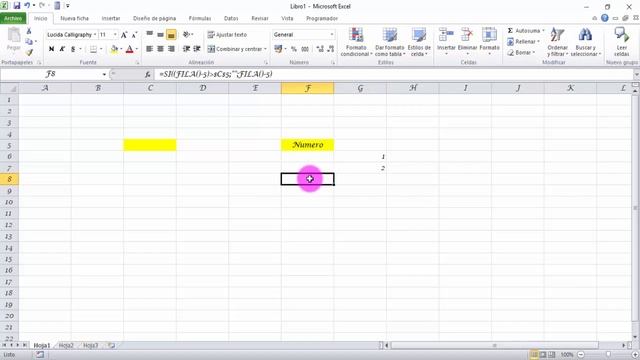Viewport: 640px width, 360px height.
Task: Decrease indent in Alineación group
Action: point(186,49)
